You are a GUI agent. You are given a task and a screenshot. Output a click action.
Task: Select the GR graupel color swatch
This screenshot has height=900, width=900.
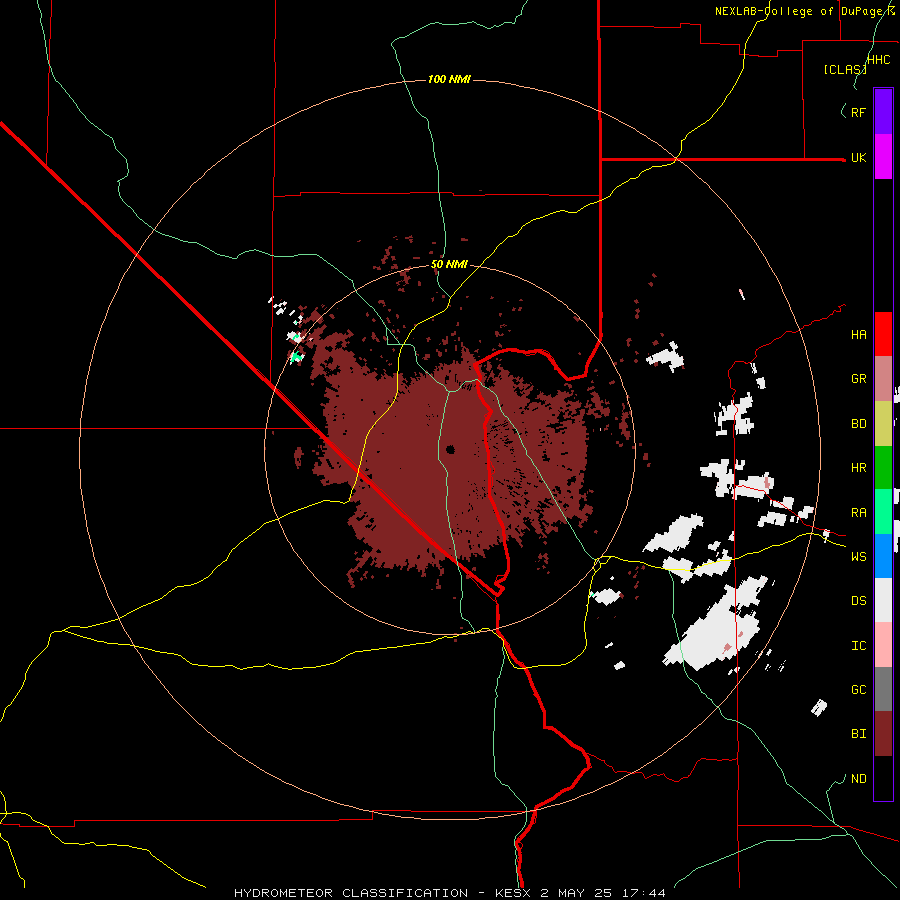[x=883, y=379]
